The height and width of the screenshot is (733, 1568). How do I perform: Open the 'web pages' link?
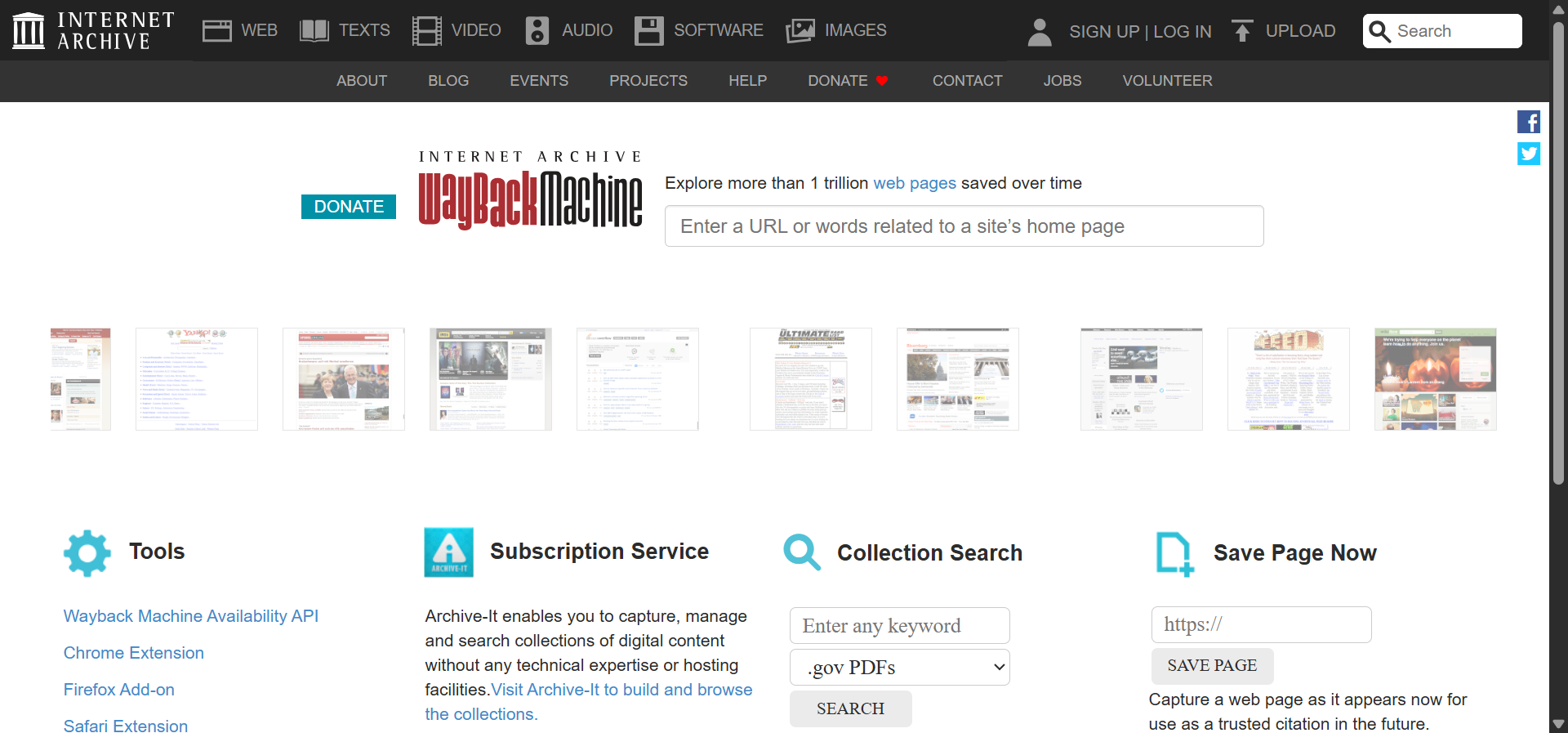(915, 183)
